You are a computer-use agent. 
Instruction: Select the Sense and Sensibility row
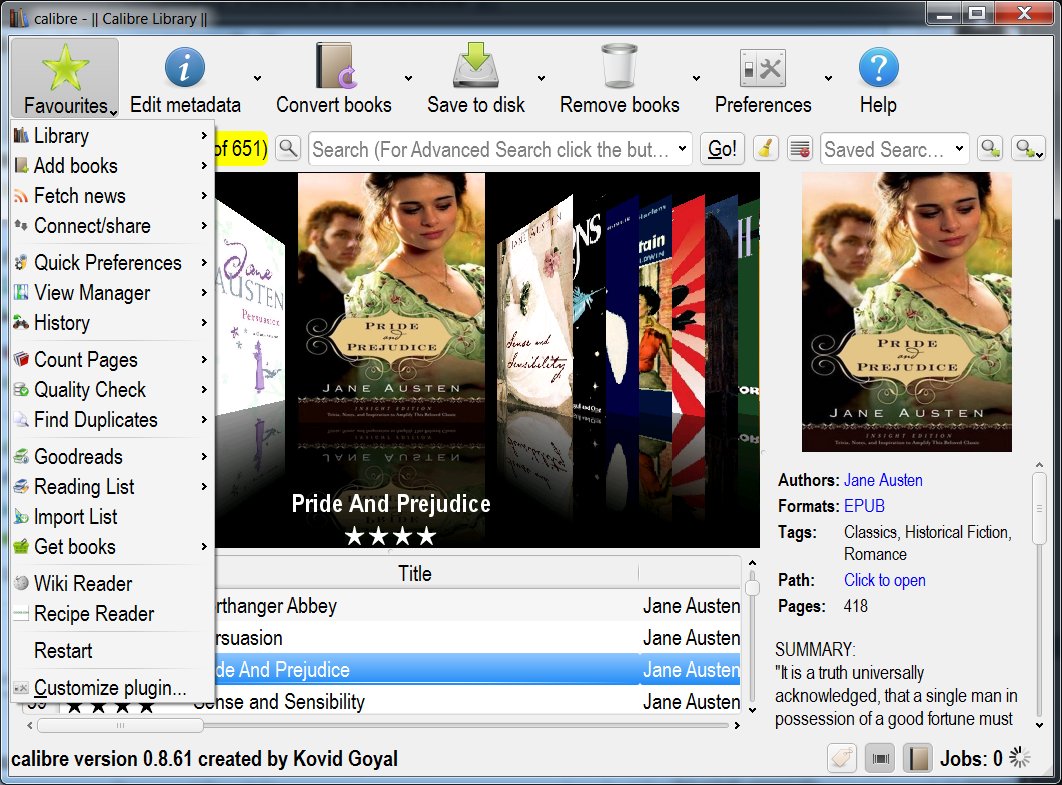pos(467,701)
